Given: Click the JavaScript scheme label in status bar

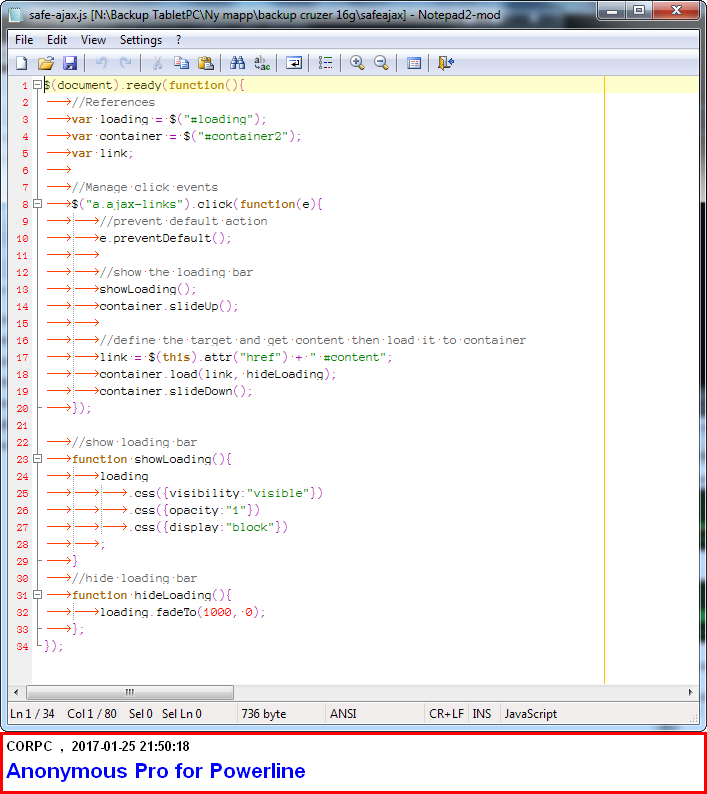Looking at the screenshot, I should pyautogui.click(x=531, y=714).
